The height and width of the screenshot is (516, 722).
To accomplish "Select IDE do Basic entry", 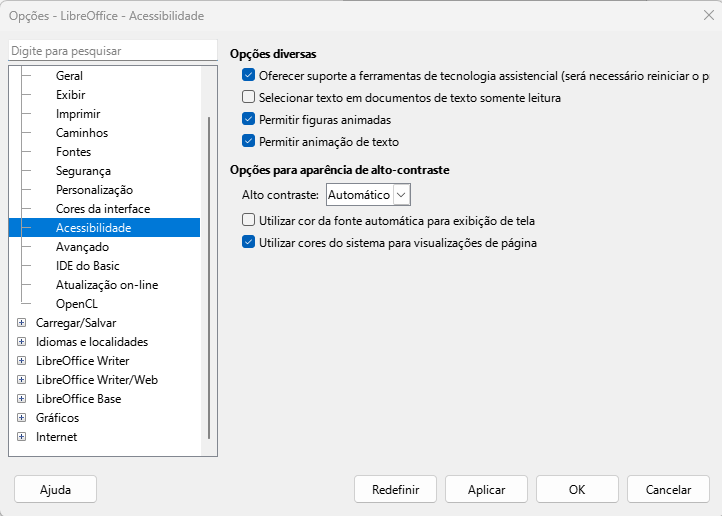I will (x=87, y=266).
